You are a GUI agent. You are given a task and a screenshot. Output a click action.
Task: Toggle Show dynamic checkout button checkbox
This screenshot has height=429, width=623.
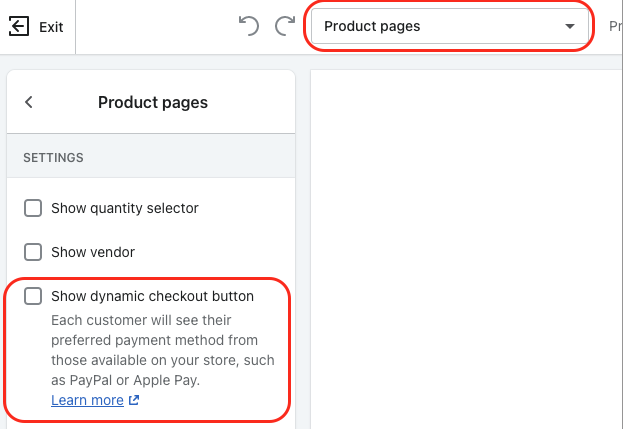(33, 296)
